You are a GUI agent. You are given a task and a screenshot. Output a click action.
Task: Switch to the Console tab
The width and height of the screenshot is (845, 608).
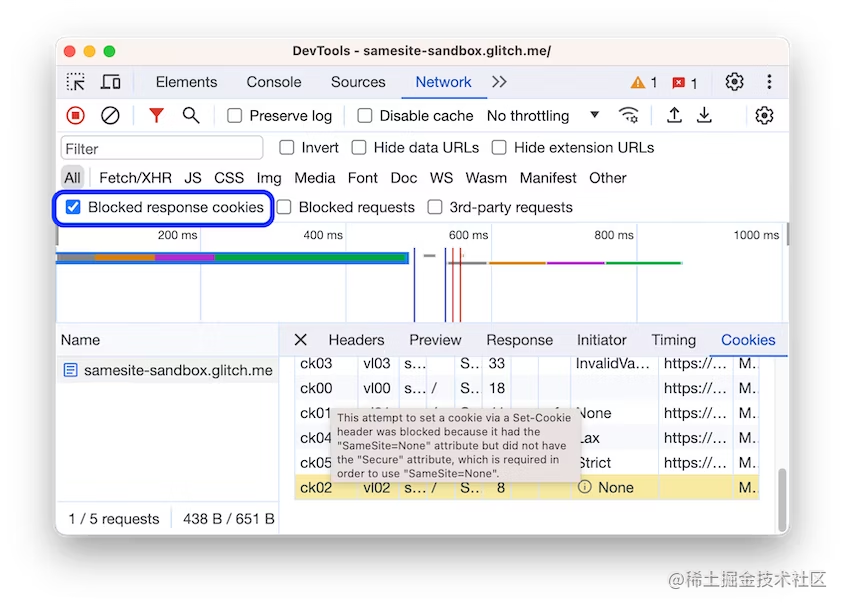pos(274,82)
